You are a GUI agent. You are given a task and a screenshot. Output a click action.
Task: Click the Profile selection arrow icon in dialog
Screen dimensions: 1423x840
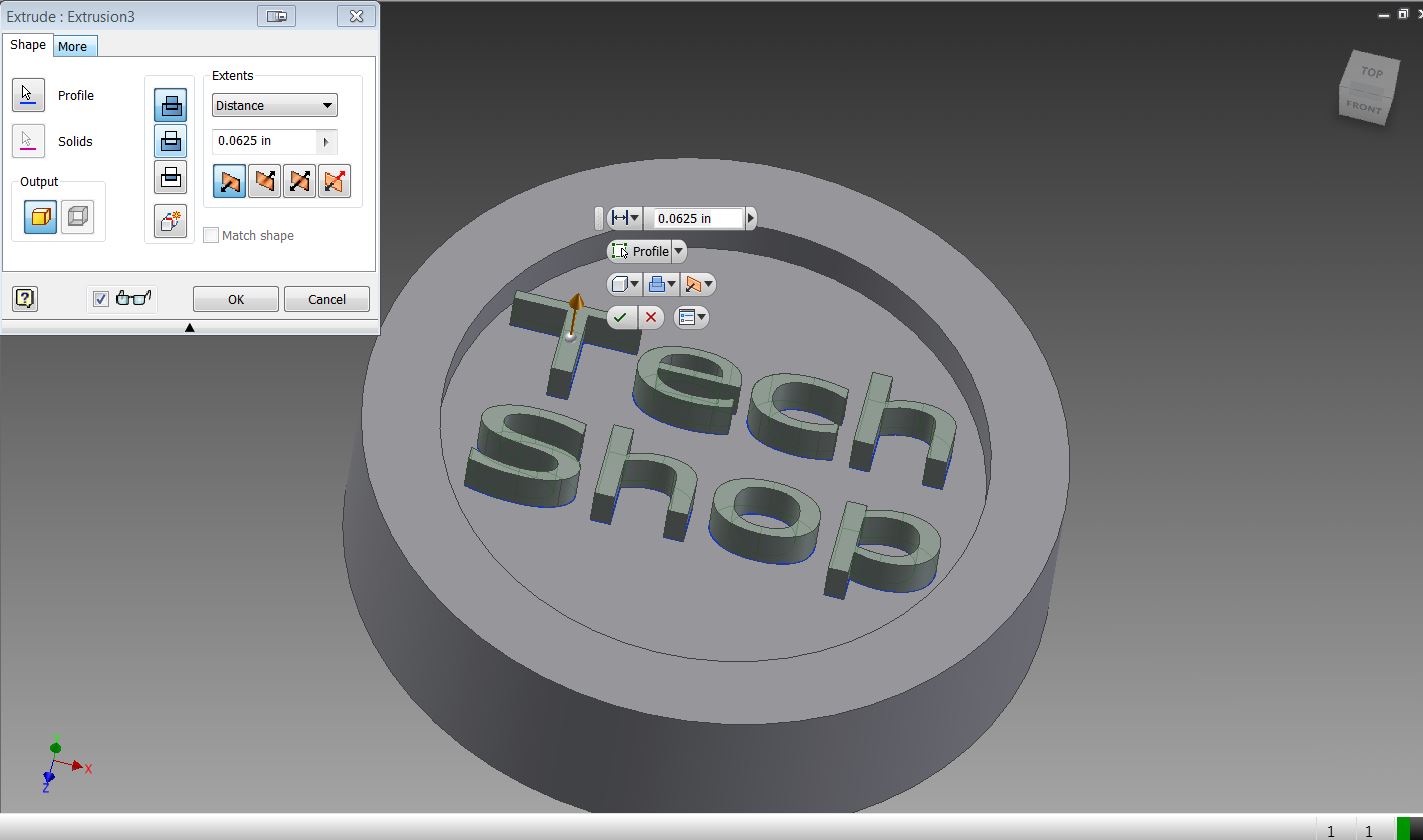(28, 95)
